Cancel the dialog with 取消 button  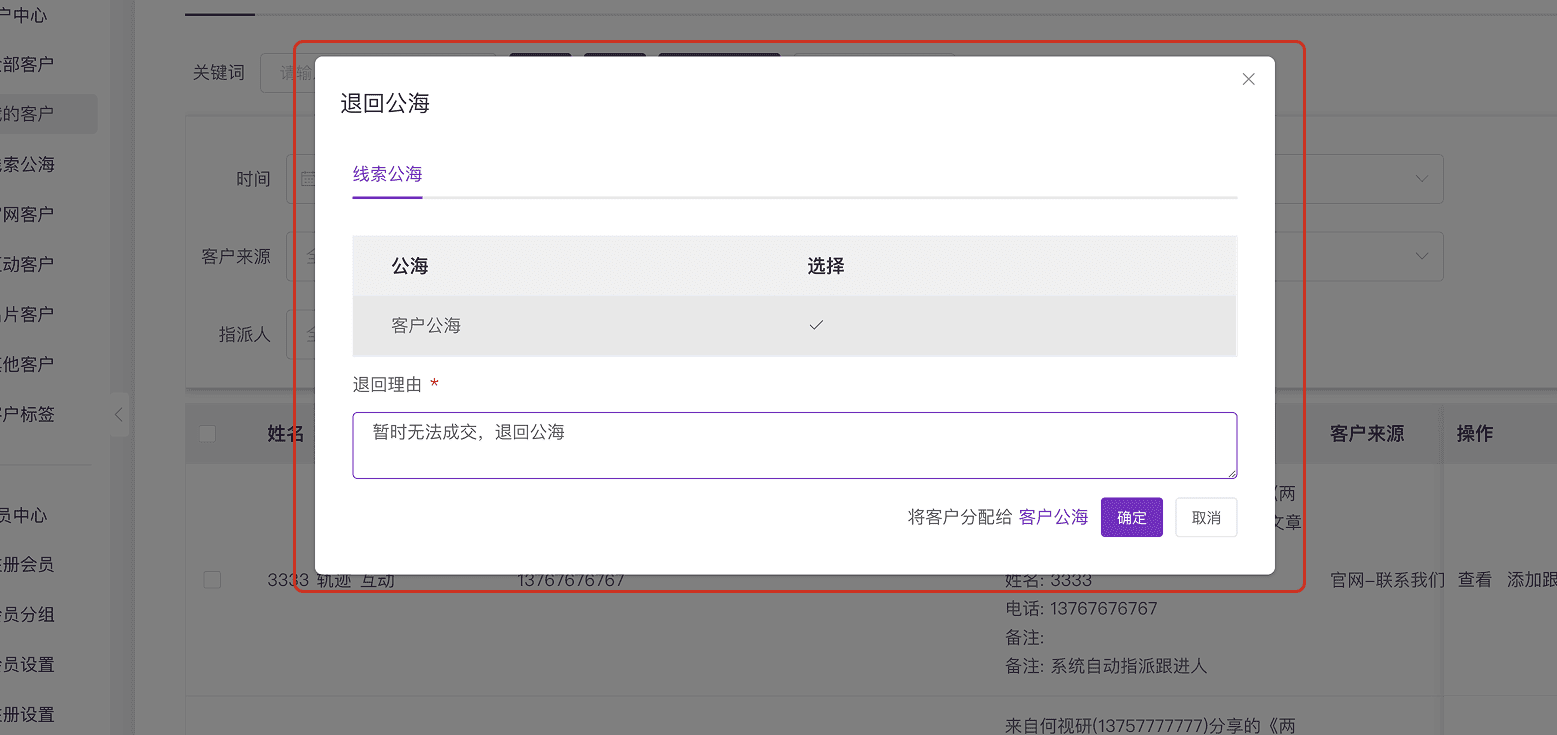coord(1206,517)
